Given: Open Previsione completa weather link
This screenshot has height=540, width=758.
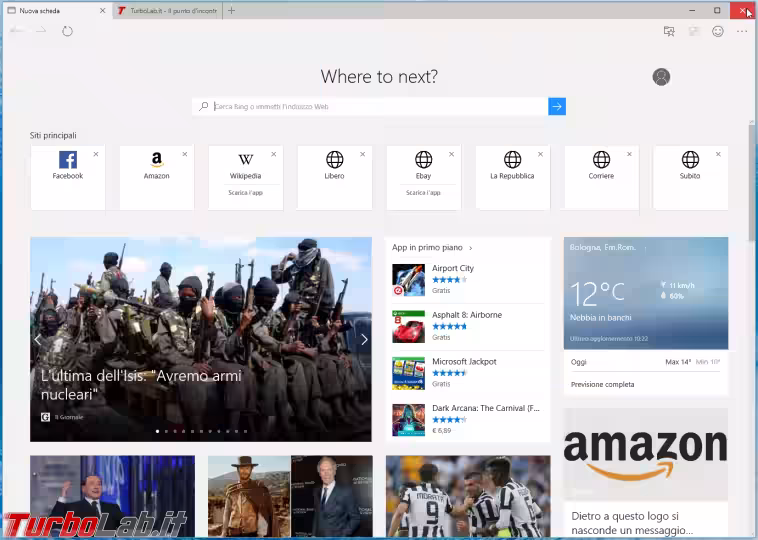Looking at the screenshot, I should [602, 384].
